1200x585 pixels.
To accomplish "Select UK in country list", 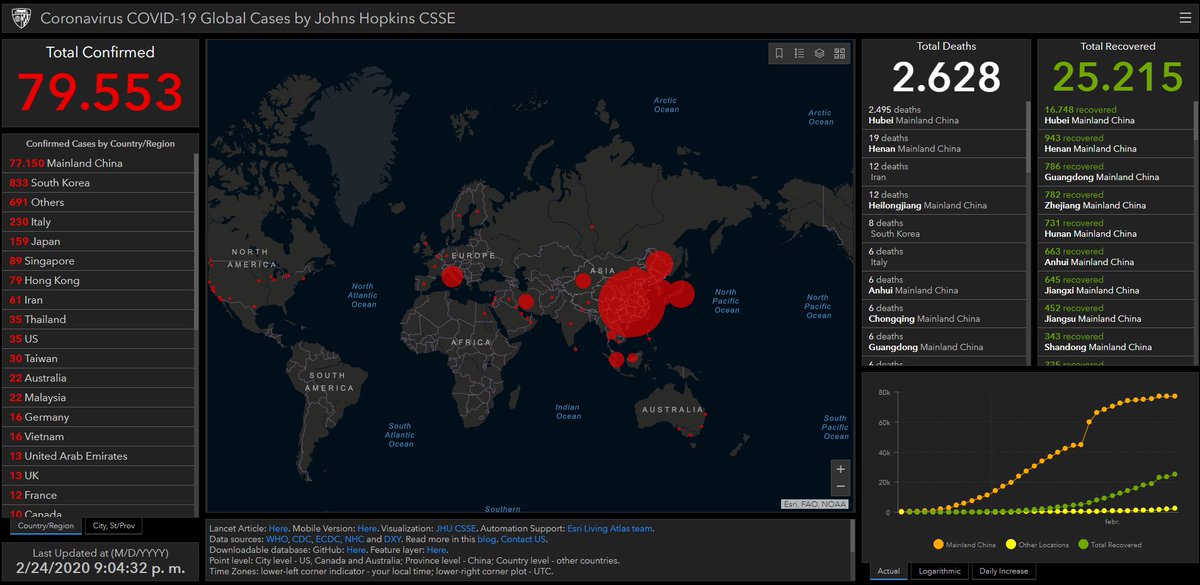I will click(x=99, y=475).
